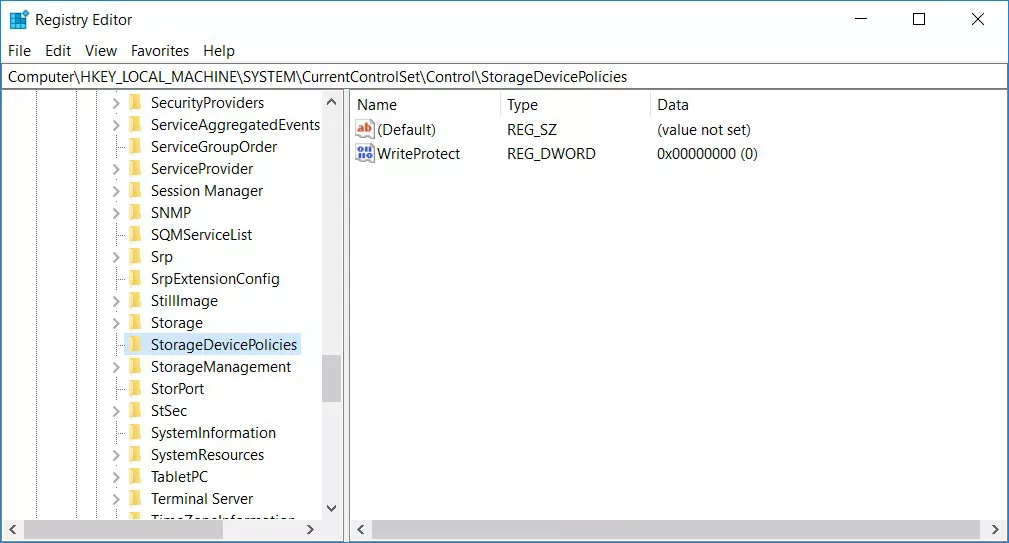This screenshot has height=543, width=1009.
Task: Select the Terminal Server folder icon
Action: (135, 499)
